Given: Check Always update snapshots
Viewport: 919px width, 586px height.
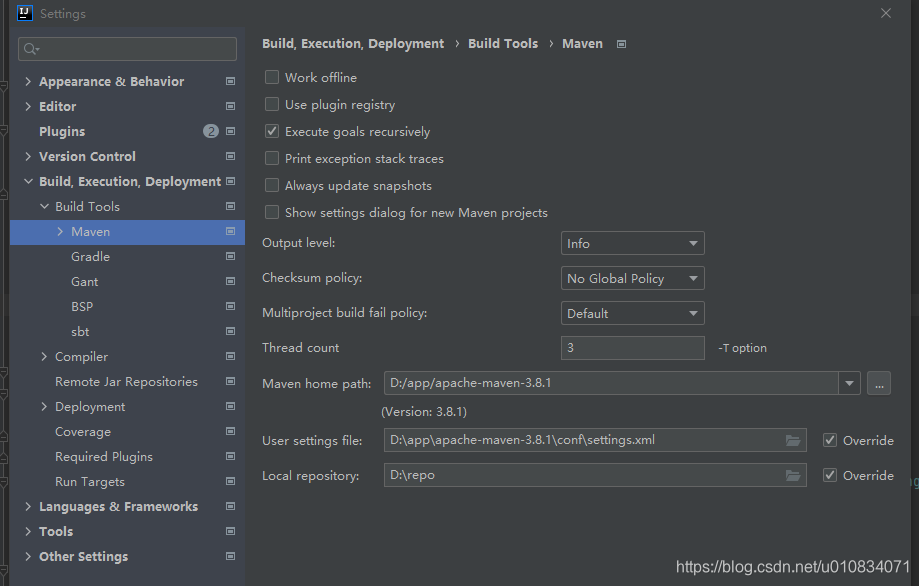Looking at the screenshot, I should (272, 185).
